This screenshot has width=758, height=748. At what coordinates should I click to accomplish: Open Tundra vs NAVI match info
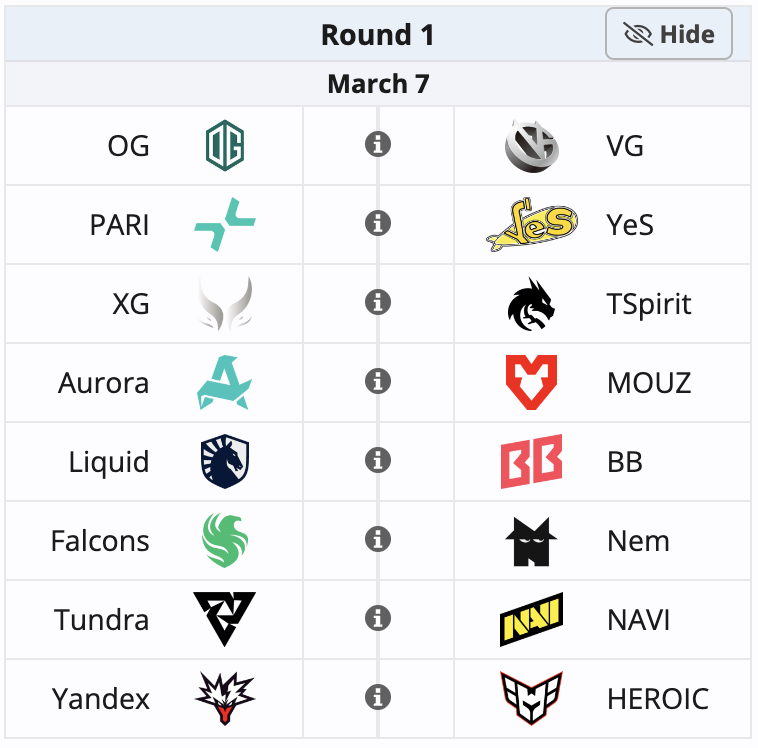[x=377, y=618]
